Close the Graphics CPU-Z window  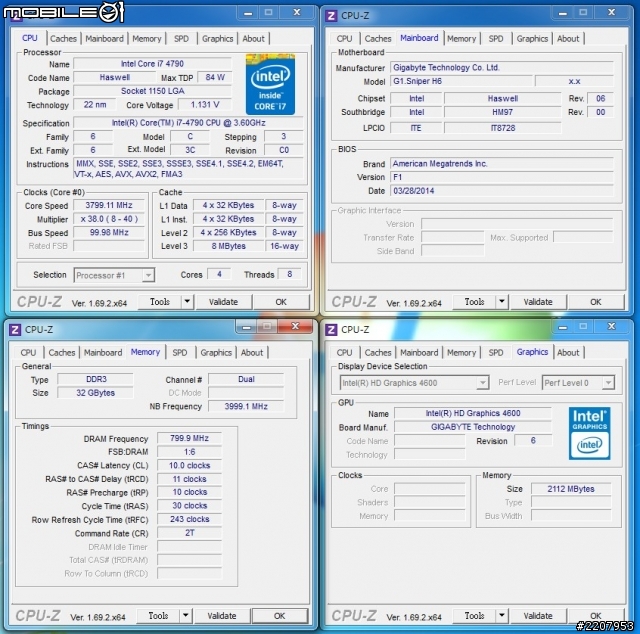(611, 326)
